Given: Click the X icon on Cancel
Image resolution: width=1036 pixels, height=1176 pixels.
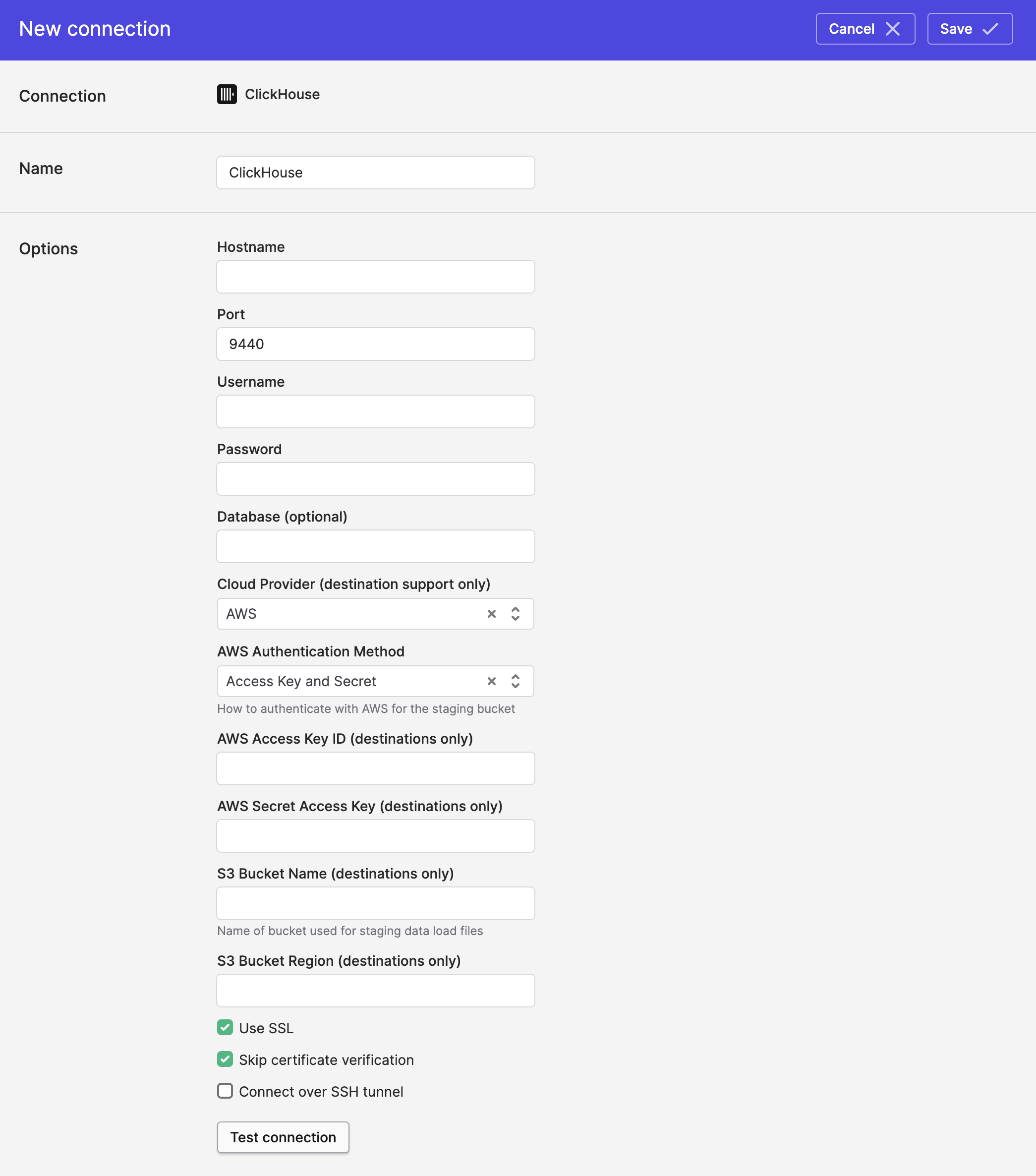Looking at the screenshot, I should 892,29.
